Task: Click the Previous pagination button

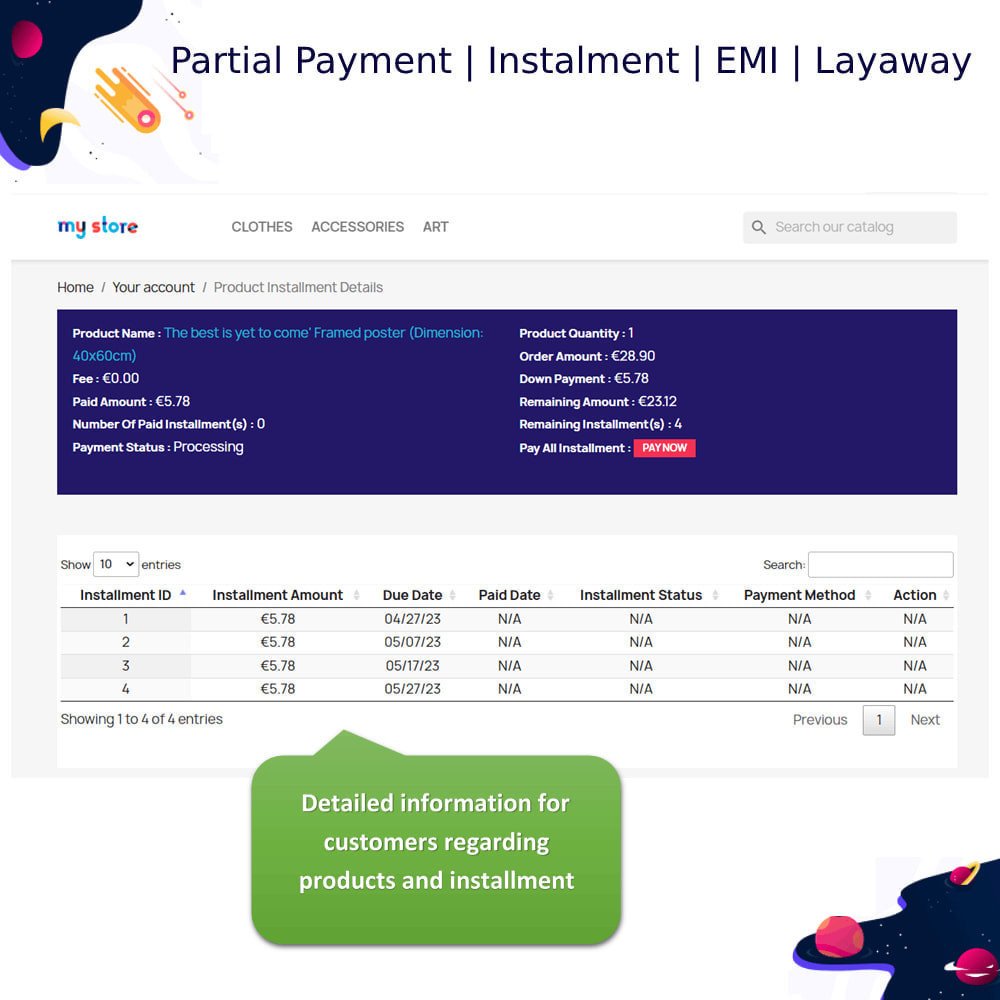Action: (x=820, y=719)
